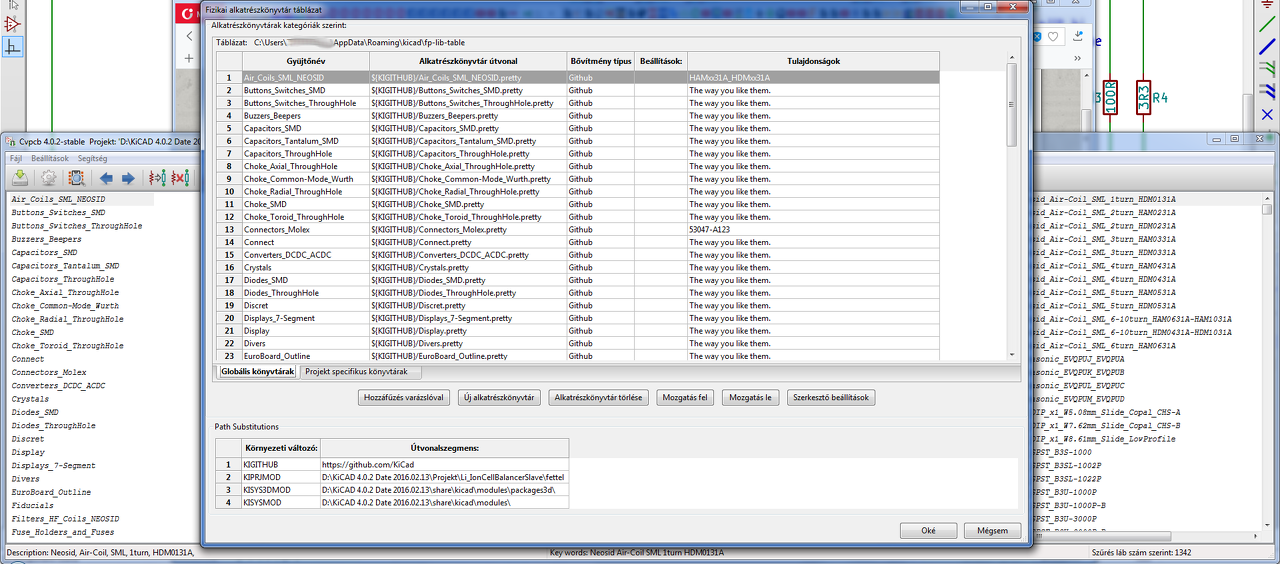Image resolution: width=1280 pixels, height=564 pixels.
Task: Select Capacitors_SMD in Cvpcb library list
Action: [44, 253]
